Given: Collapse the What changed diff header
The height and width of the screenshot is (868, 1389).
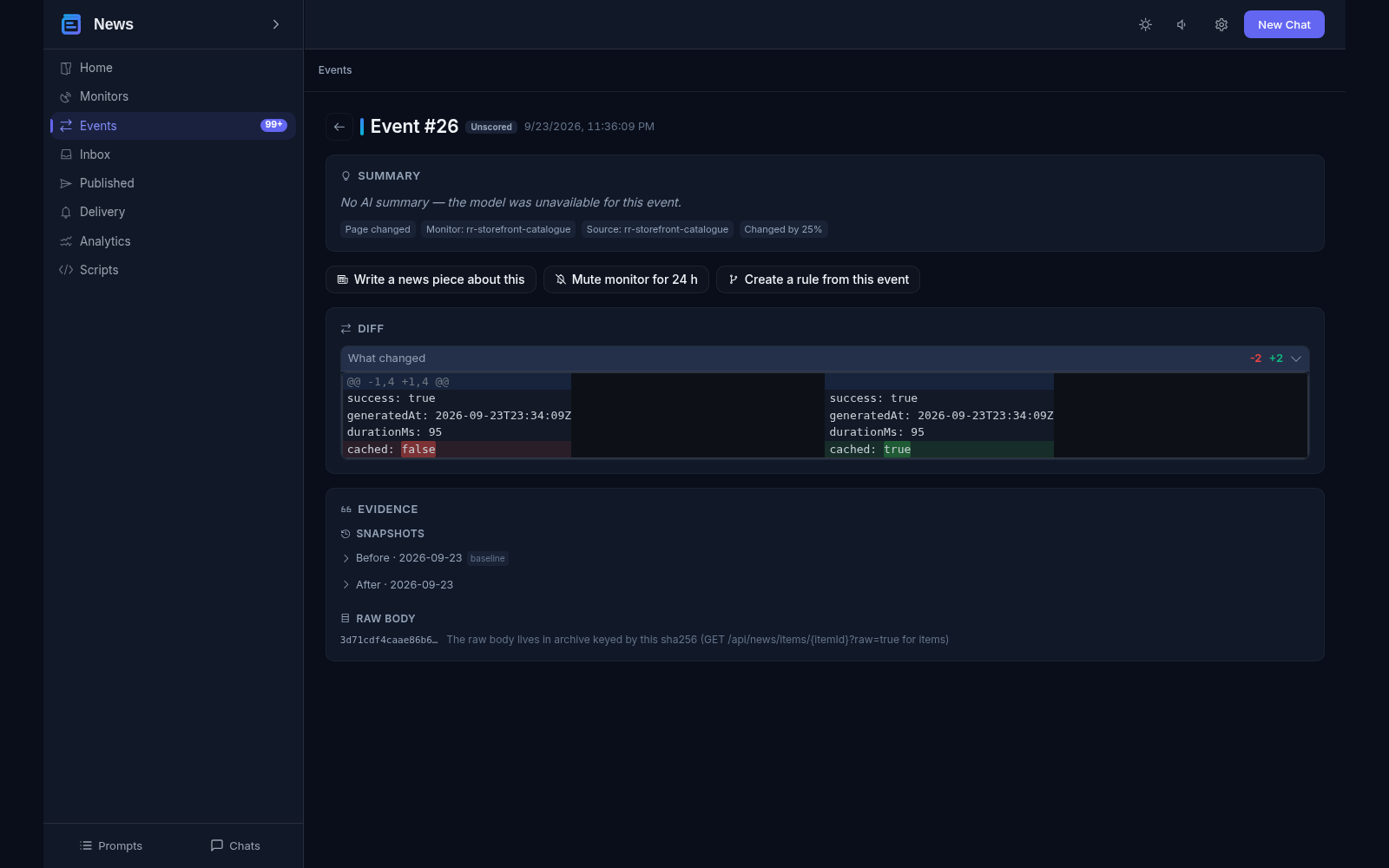Looking at the screenshot, I should coord(825,358).
